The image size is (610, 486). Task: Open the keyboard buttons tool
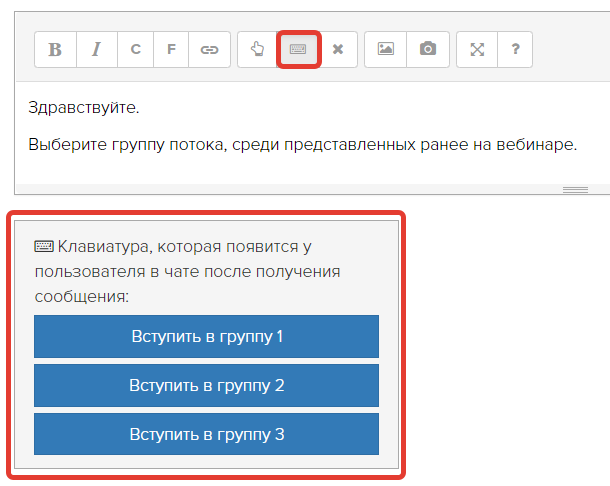[298, 49]
